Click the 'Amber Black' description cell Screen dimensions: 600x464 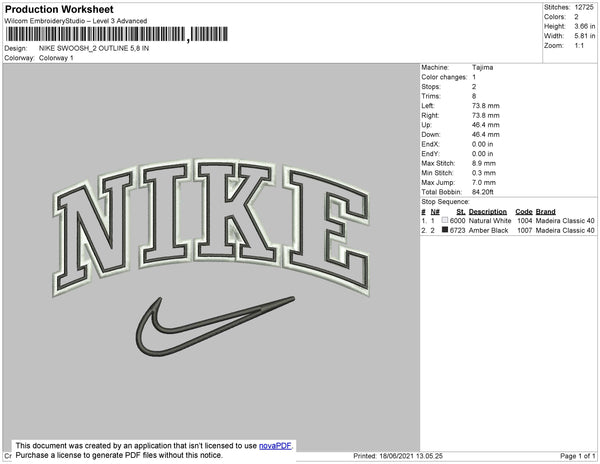click(x=488, y=230)
